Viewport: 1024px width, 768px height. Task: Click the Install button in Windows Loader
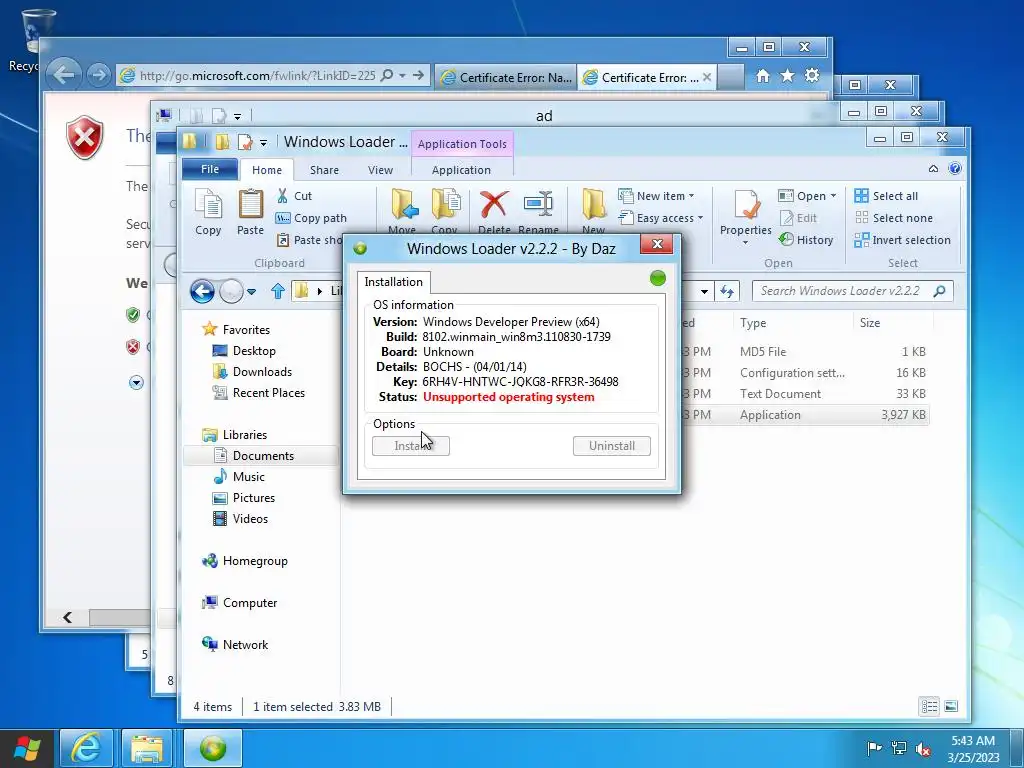[411, 446]
